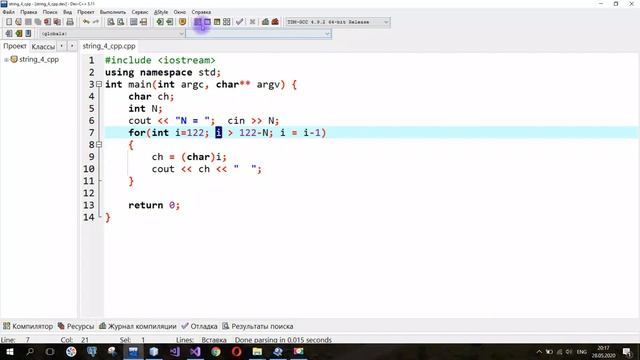Open the Файл menu
The image size is (640, 360).
(8, 12)
